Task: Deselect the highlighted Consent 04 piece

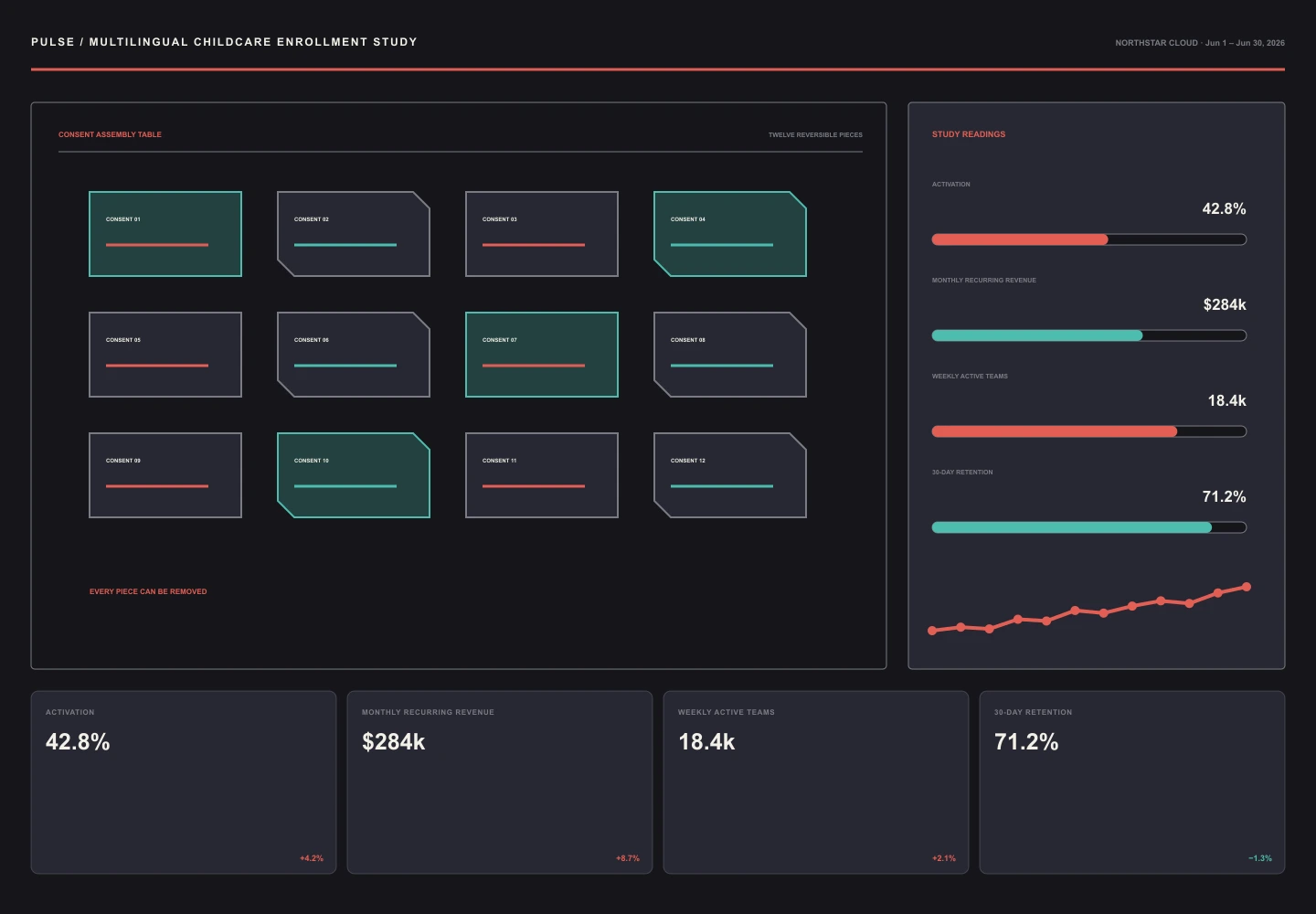Action: (730, 234)
